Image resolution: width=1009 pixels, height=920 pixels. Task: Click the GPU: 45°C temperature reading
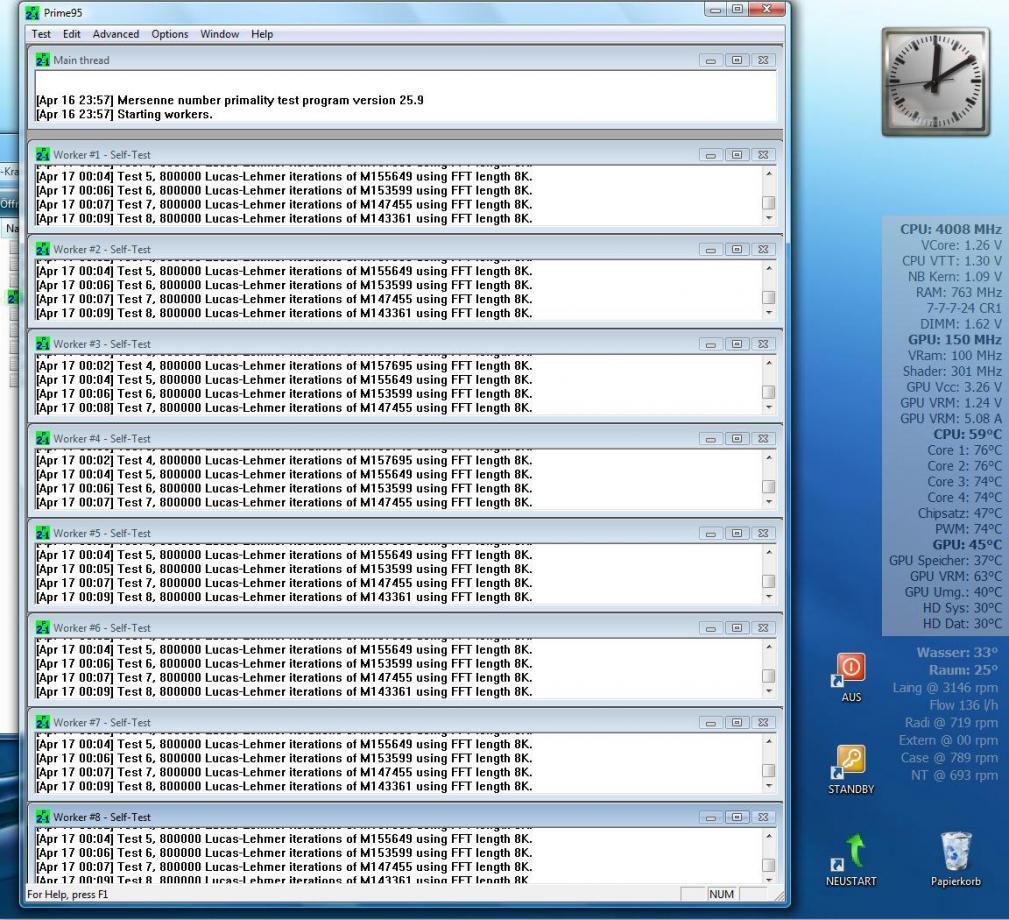967,544
